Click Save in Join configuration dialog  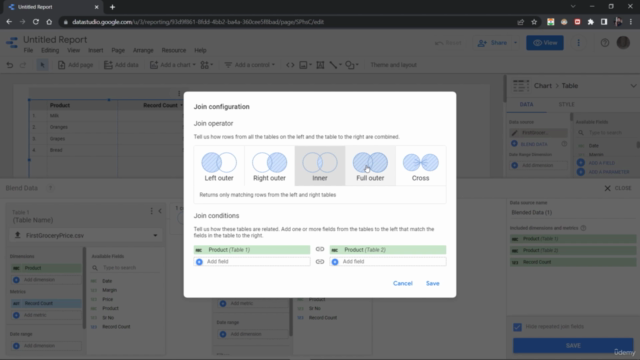433,283
